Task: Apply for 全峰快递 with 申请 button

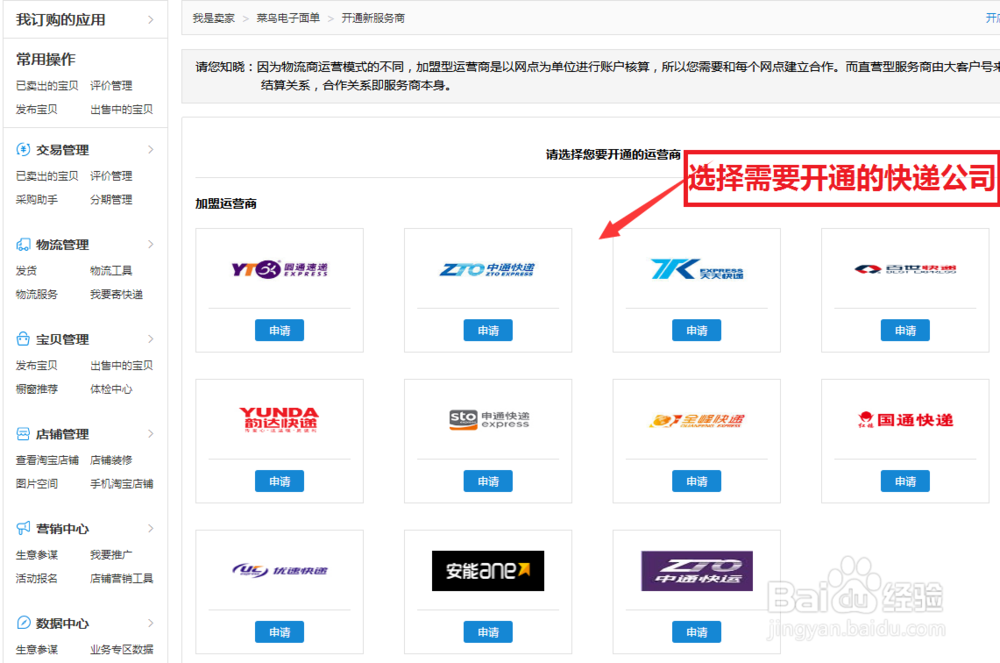Action: [x=696, y=481]
